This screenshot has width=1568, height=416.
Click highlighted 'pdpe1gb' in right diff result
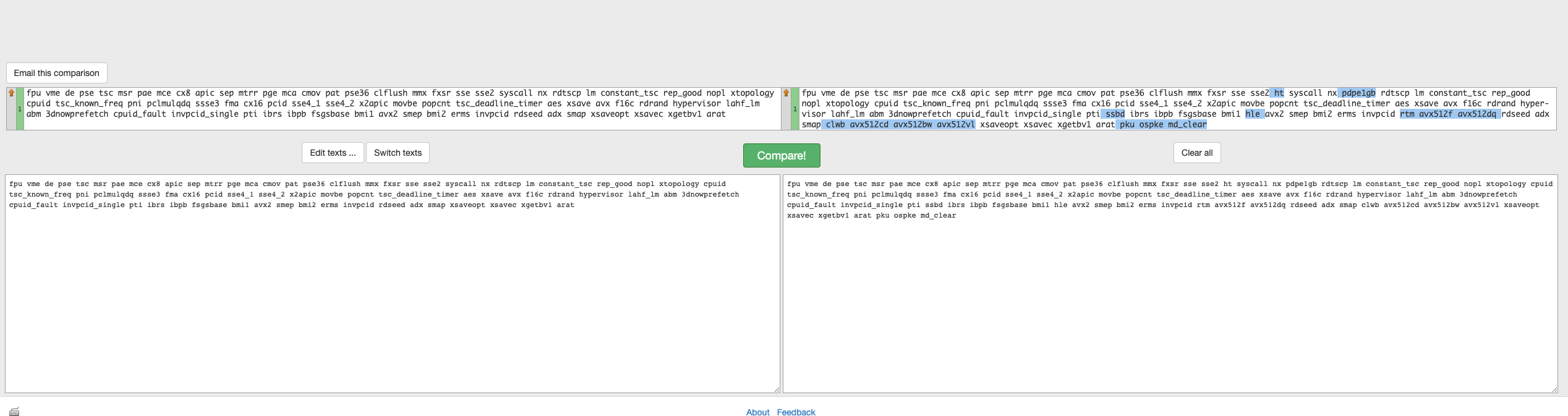1358,93
